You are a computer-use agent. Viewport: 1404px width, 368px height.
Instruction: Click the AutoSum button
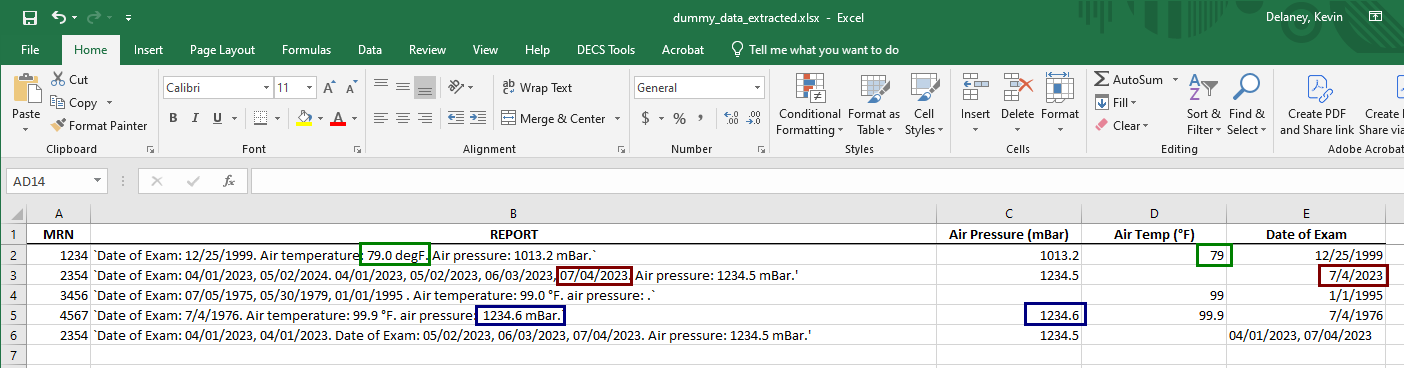point(1128,80)
